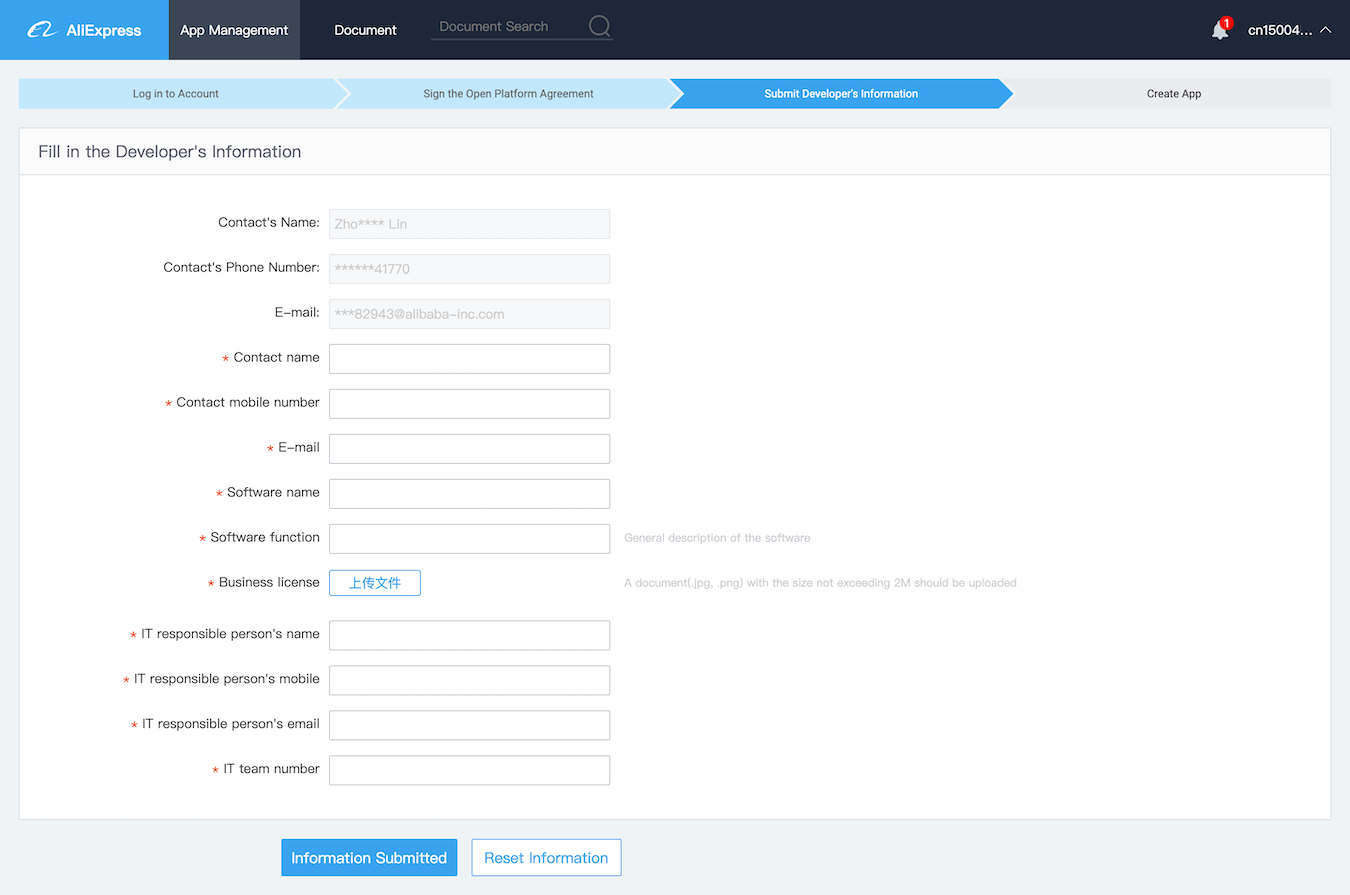Image resolution: width=1350 pixels, height=895 pixels.
Task: Focus the Software function field
Action: (469, 539)
